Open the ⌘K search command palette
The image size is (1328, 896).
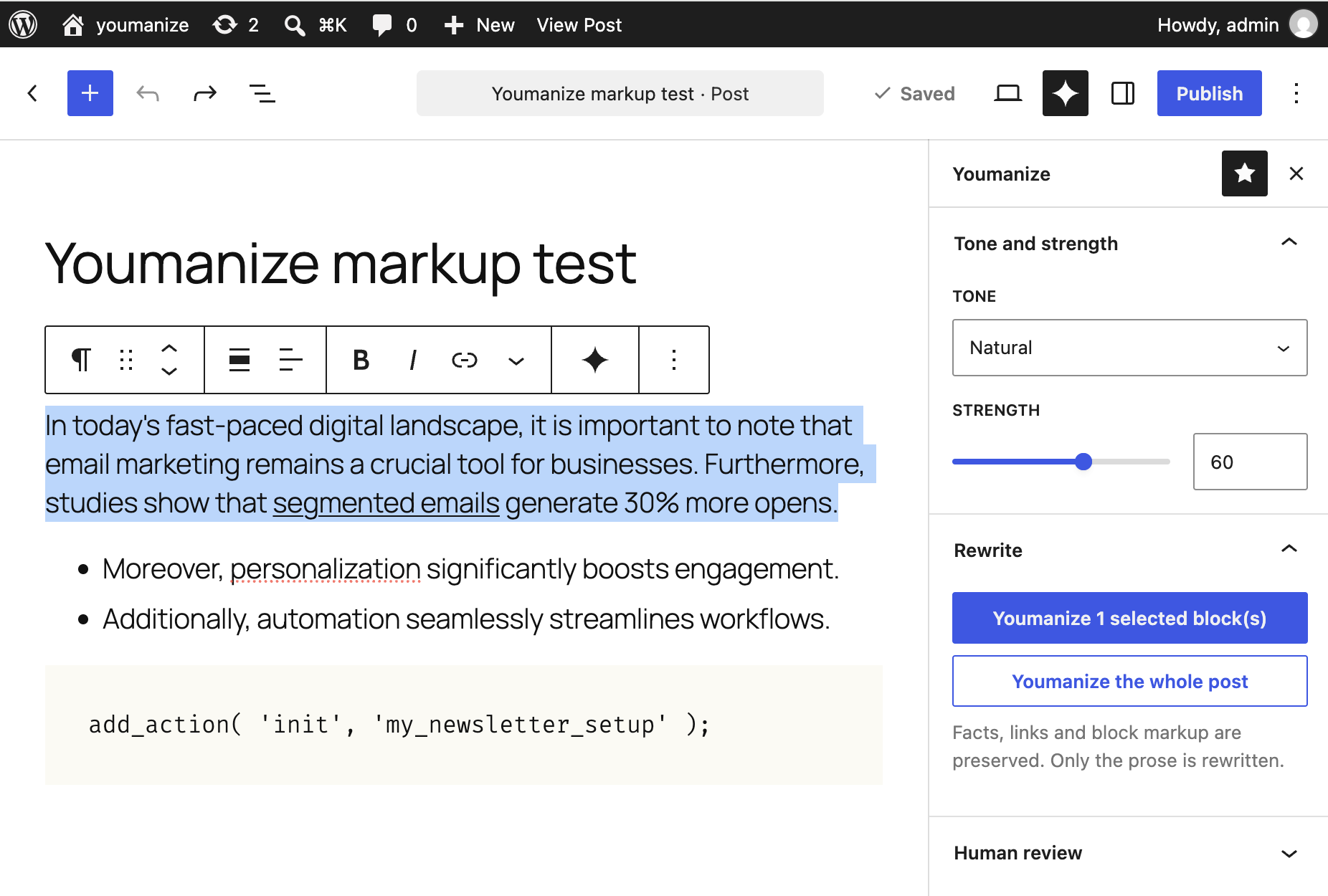click(x=316, y=25)
